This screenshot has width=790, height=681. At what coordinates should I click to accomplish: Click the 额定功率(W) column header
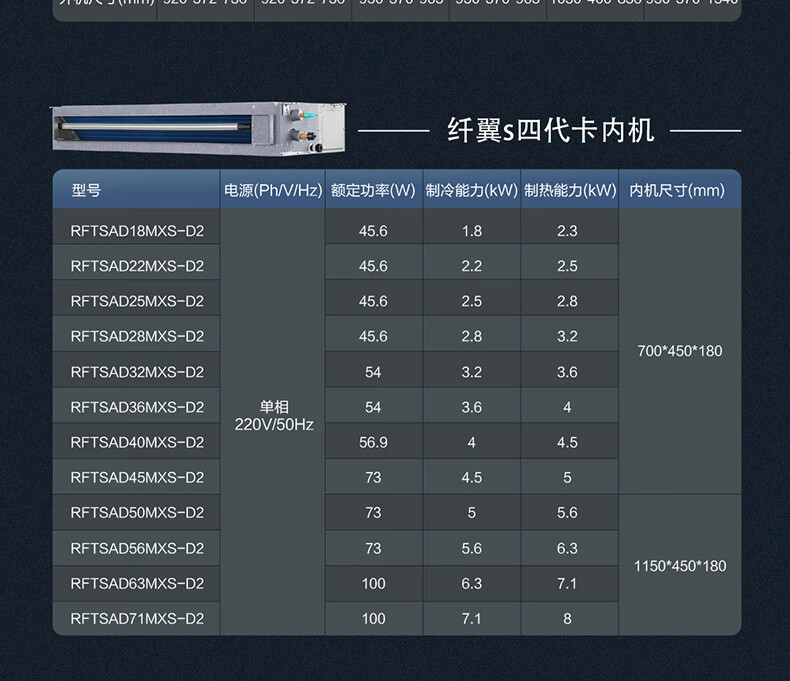pos(373,190)
